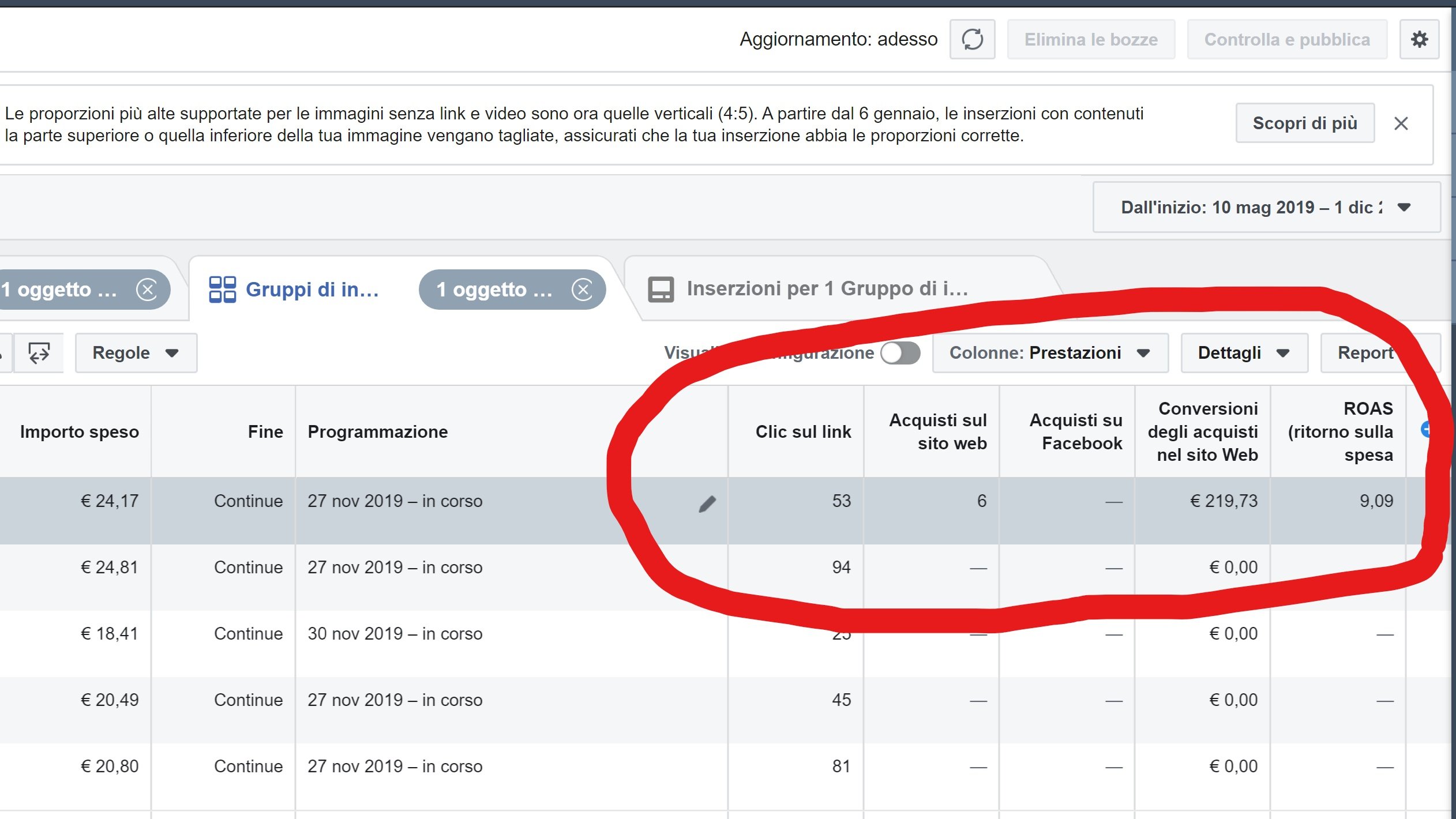This screenshot has height=819, width=1456.
Task: Click the pencil edit icon in the first row
Action: tap(707, 504)
